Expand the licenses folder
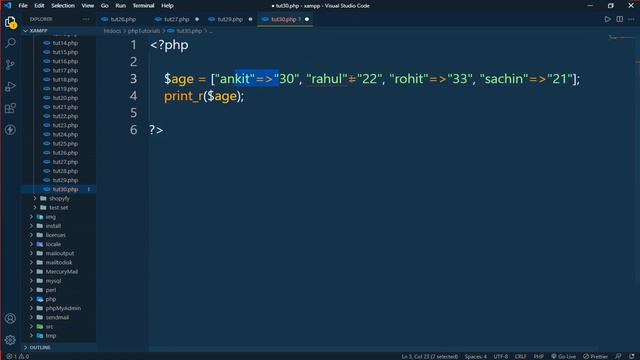This screenshot has width=640, height=360. 56,235
